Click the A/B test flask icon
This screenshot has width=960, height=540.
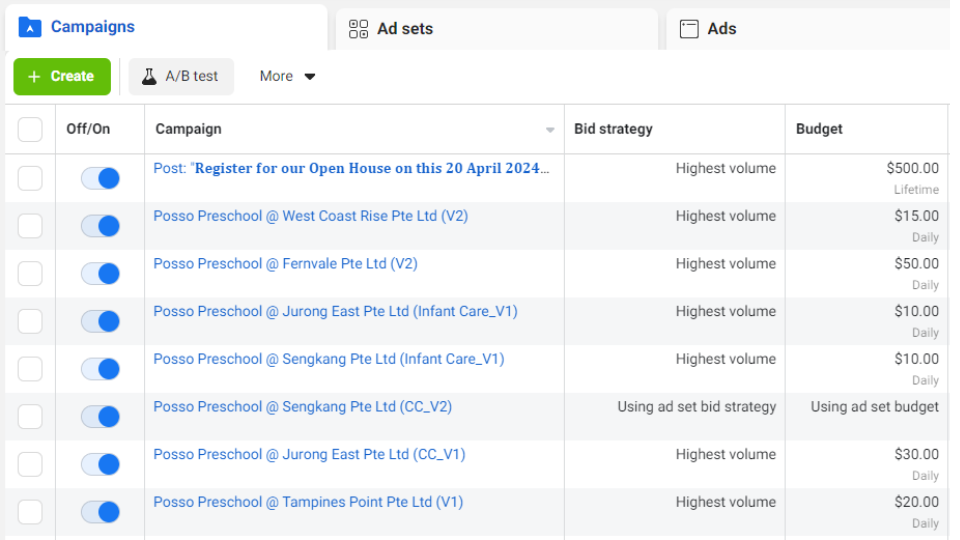click(149, 77)
